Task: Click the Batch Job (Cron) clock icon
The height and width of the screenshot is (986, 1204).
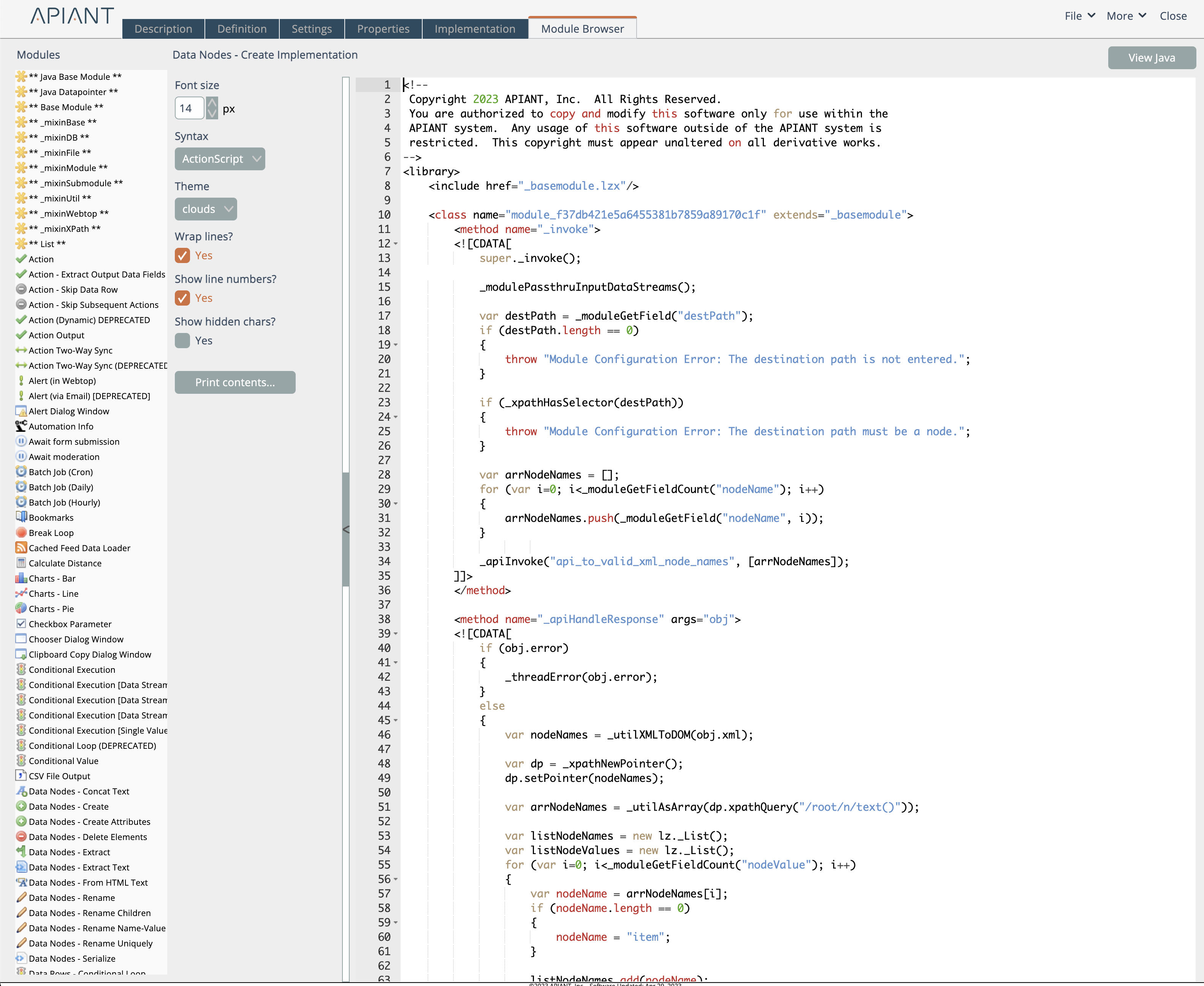Action: point(21,471)
